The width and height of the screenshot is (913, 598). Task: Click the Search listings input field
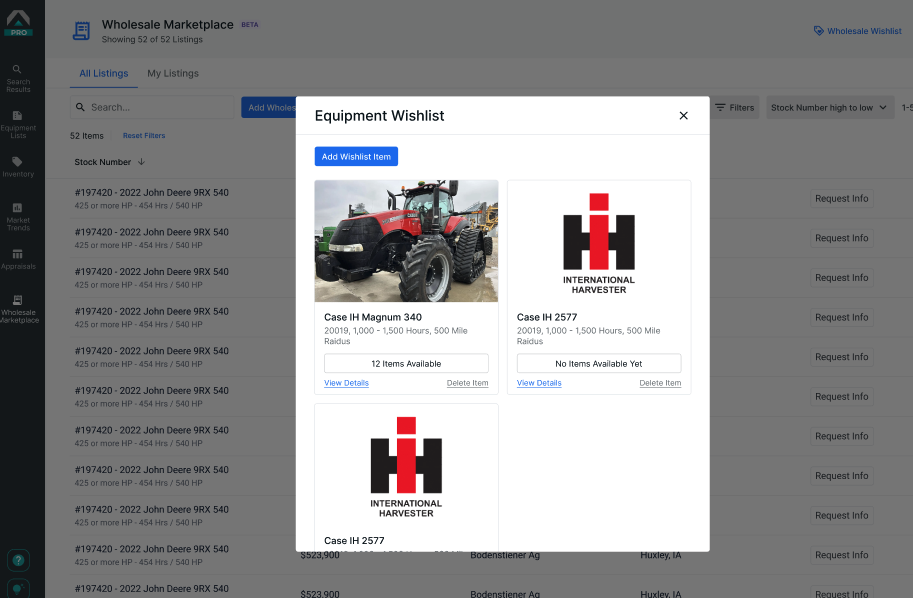pyautogui.click(x=153, y=107)
